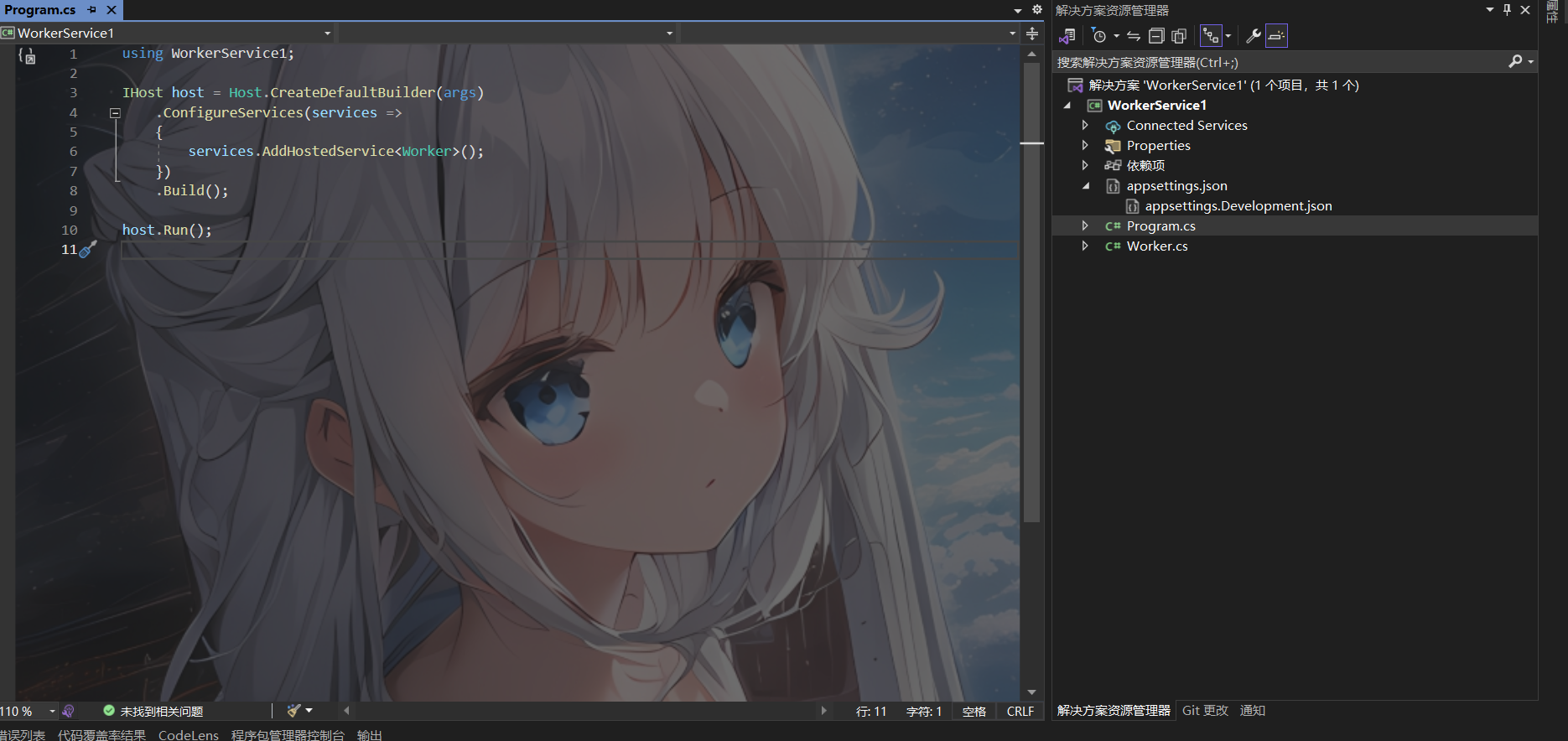Viewport: 1568px width, 741px height.
Task: Click the quick actions screwdriver icon at line 11
Action: point(87,249)
